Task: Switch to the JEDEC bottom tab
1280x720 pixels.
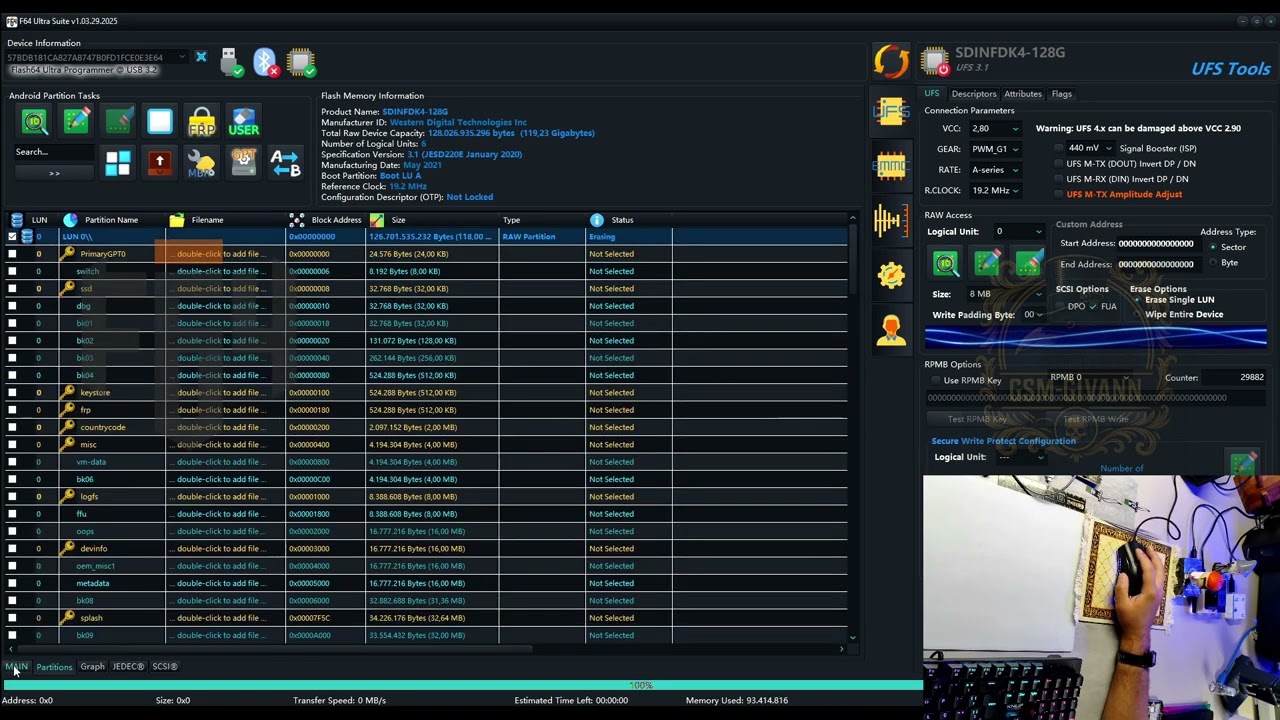Action: pyautogui.click(x=128, y=666)
